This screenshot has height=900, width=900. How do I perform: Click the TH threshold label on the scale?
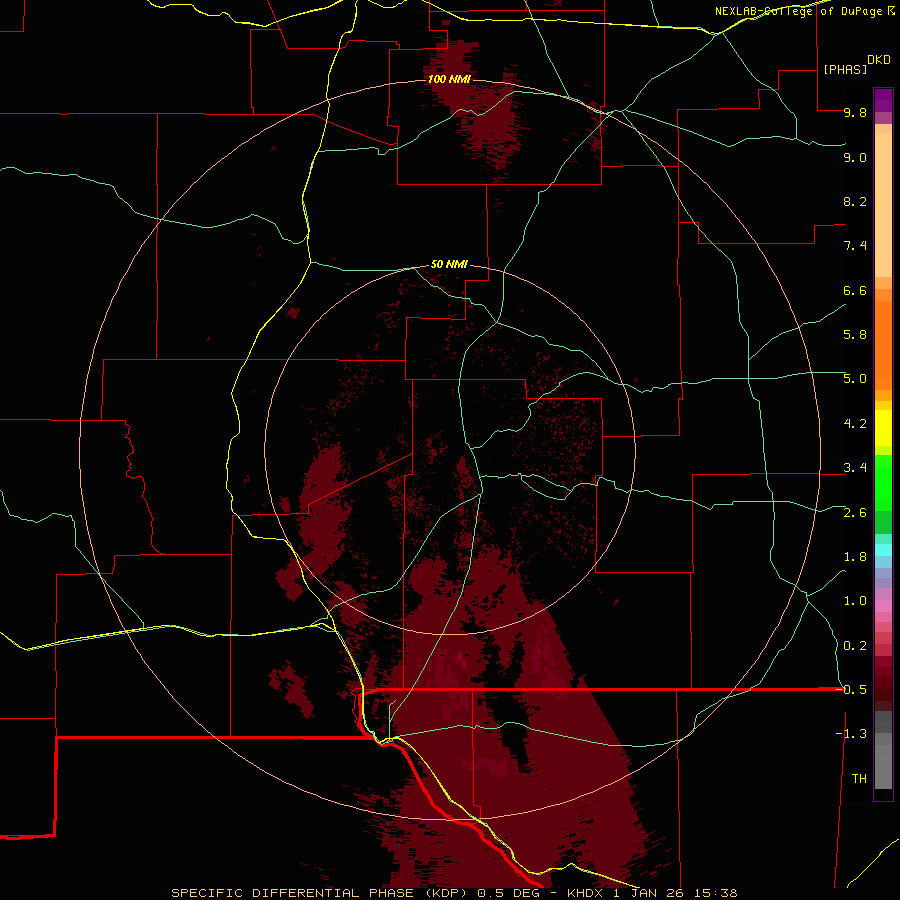[859, 779]
